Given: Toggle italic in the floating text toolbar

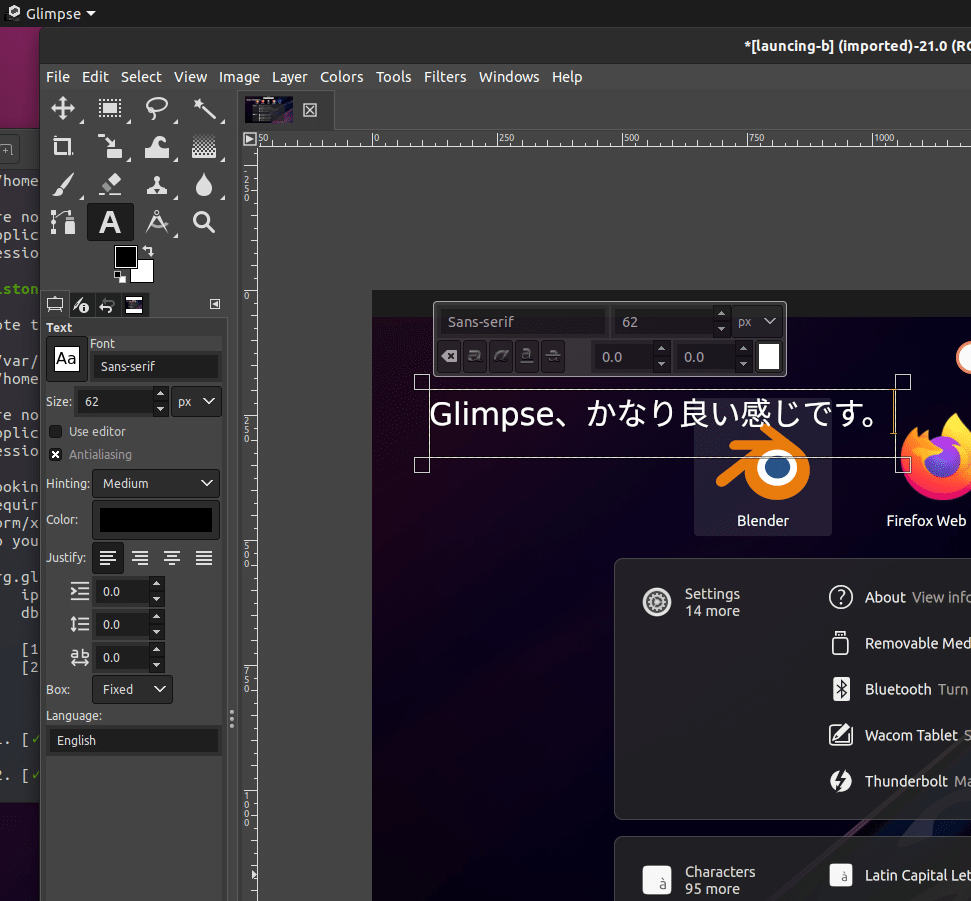Looking at the screenshot, I should 500,356.
